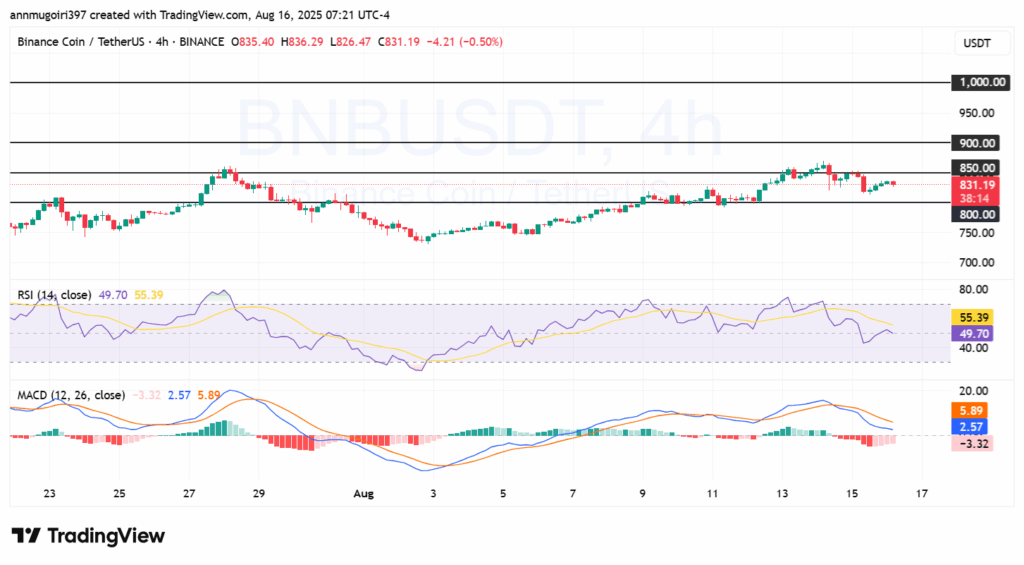Click the 750.00 price axis value

click(976, 233)
